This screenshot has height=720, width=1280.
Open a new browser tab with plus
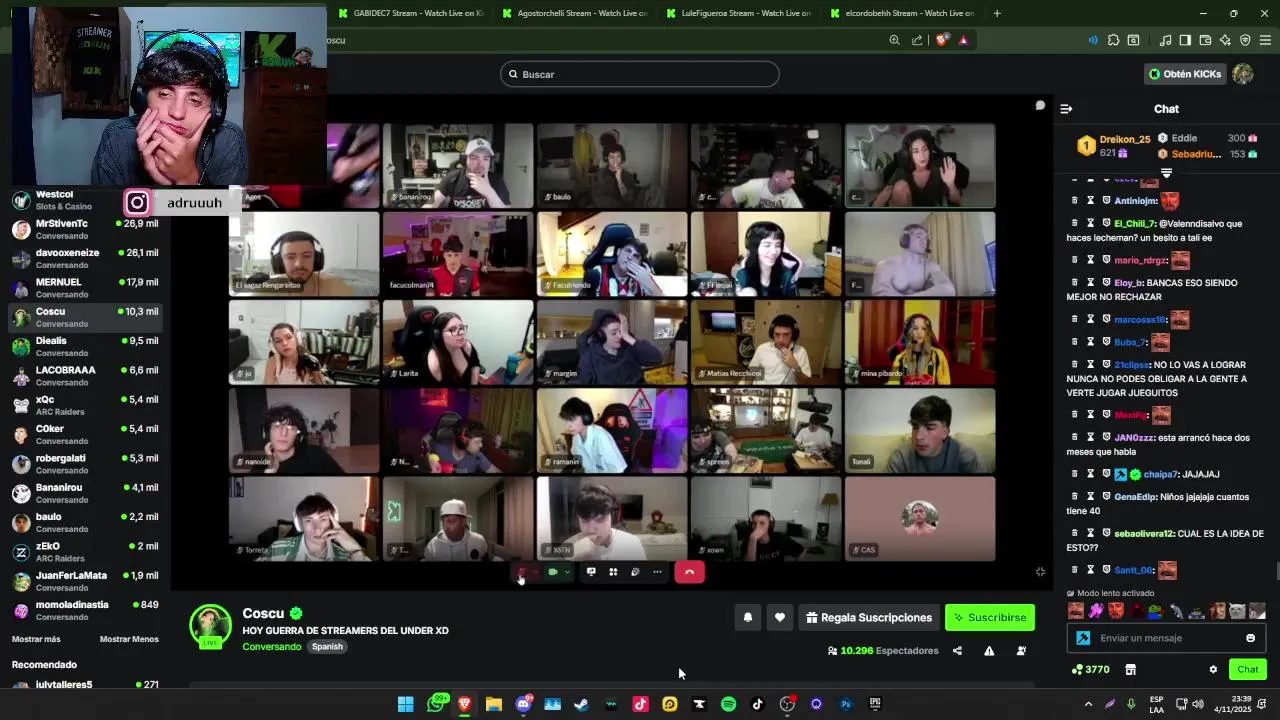pos(997,13)
